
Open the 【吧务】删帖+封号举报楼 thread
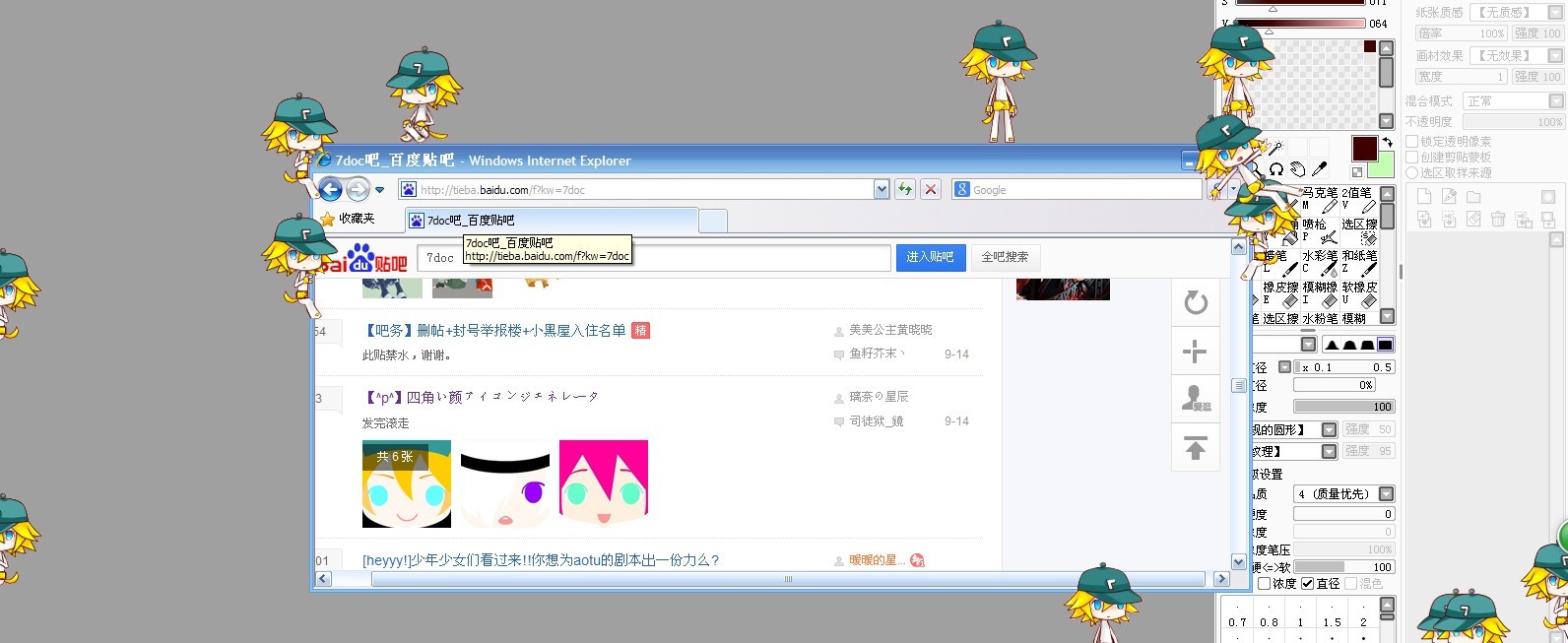[494, 330]
